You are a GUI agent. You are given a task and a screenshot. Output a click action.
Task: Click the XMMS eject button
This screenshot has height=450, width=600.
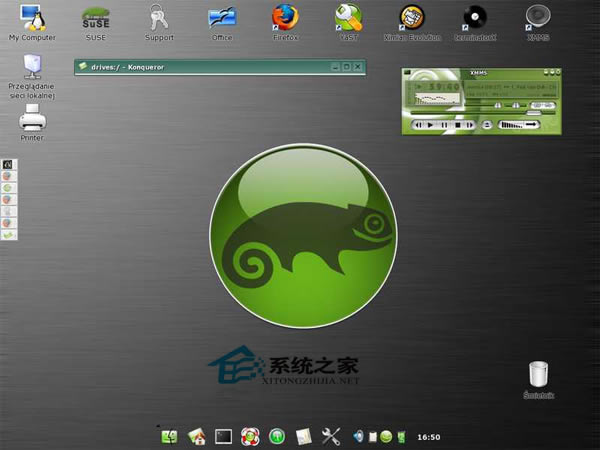coord(486,125)
